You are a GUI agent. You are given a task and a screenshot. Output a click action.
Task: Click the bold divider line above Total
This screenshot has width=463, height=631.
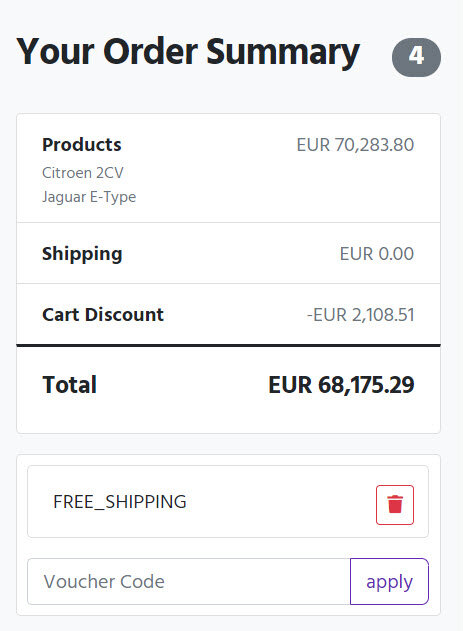[x=228, y=345]
